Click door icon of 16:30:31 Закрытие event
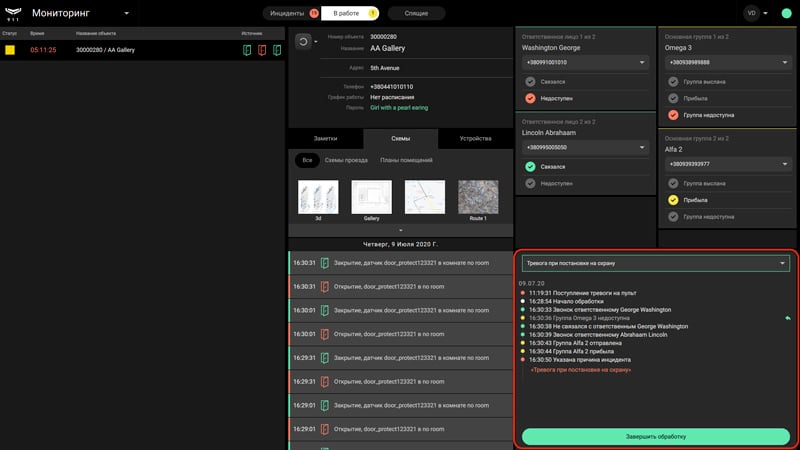Image resolution: width=800 pixels, height=450 pixels. pyautogui.click(x=324, y=263)
